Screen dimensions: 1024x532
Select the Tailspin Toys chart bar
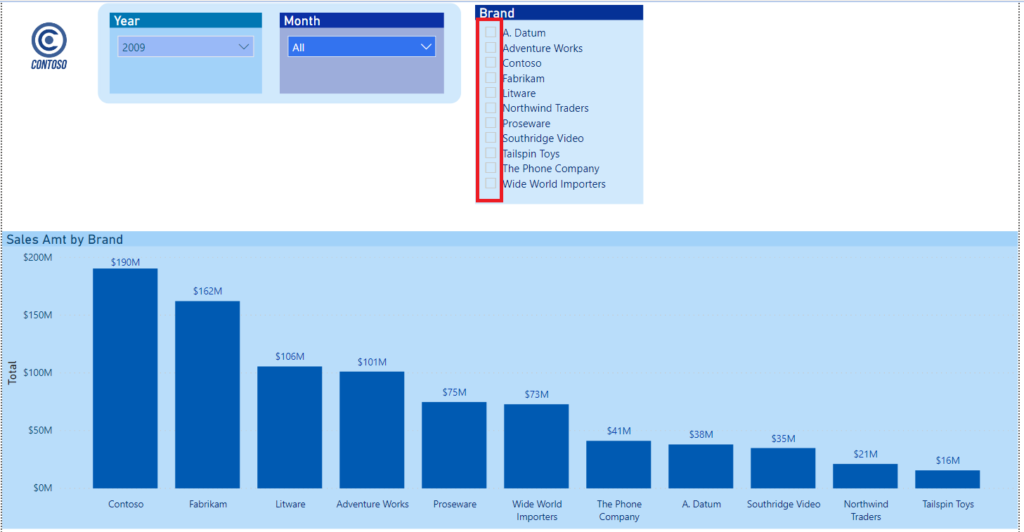pyautogui.click(x=948, y=479)
